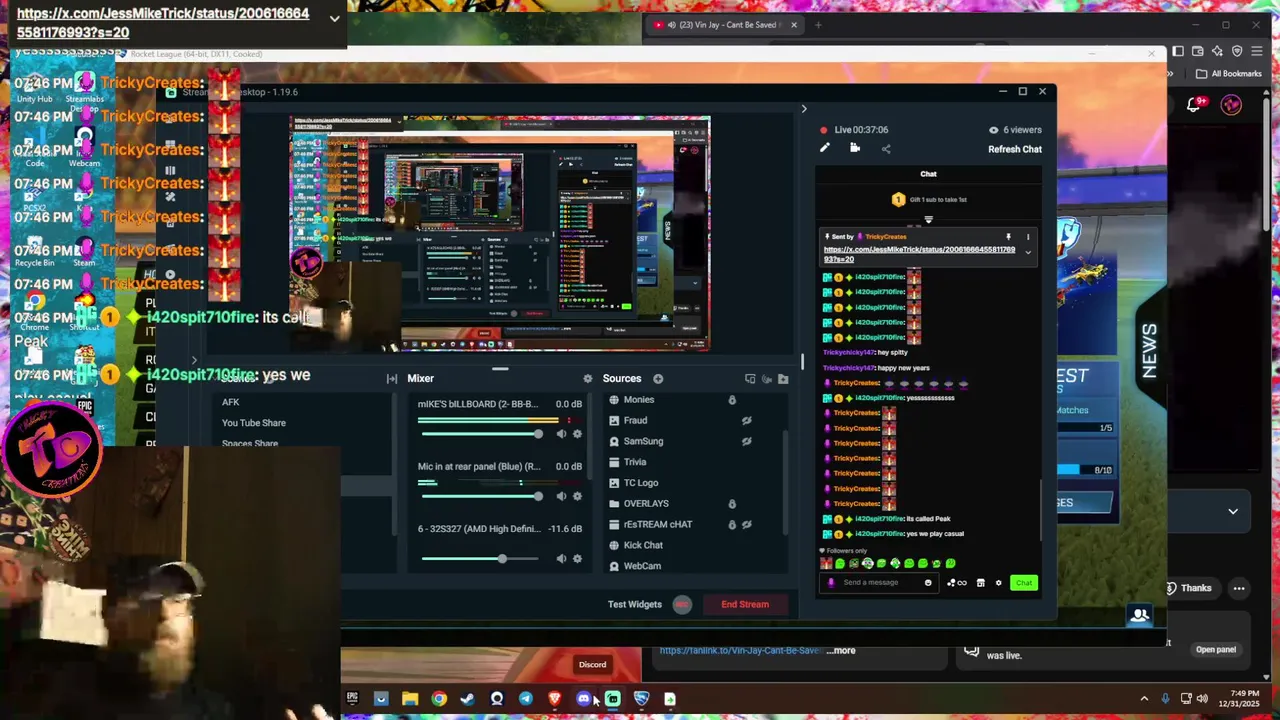Open Telegram from the taskbar
Viewport: 1280px width, 720px height.
[x=526, y=699]
